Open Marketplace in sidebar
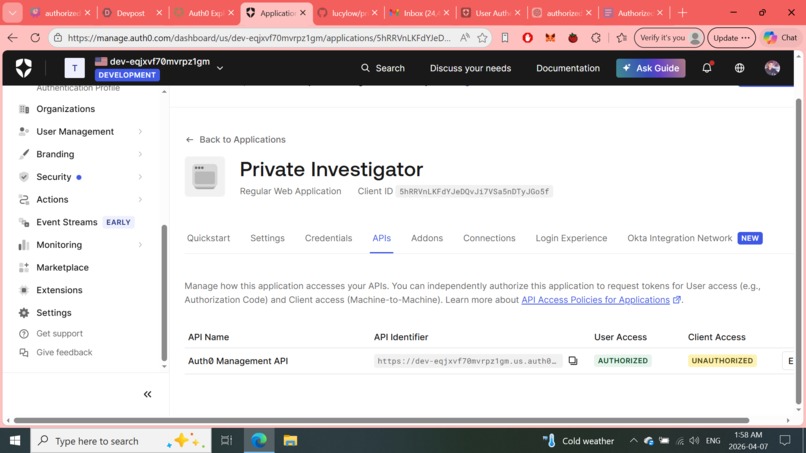Image resolution: width=806 pixels, height=453 pixels. [x=62, y=267]
